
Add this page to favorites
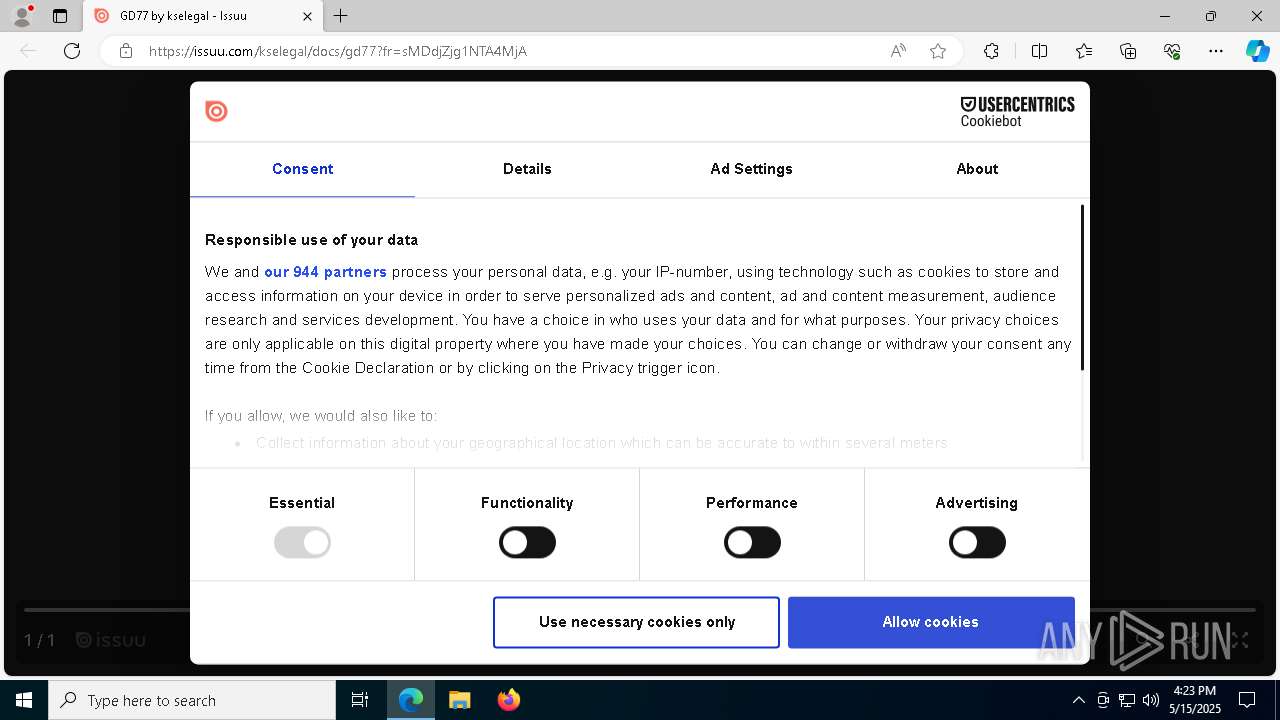[x=938, y=51]
